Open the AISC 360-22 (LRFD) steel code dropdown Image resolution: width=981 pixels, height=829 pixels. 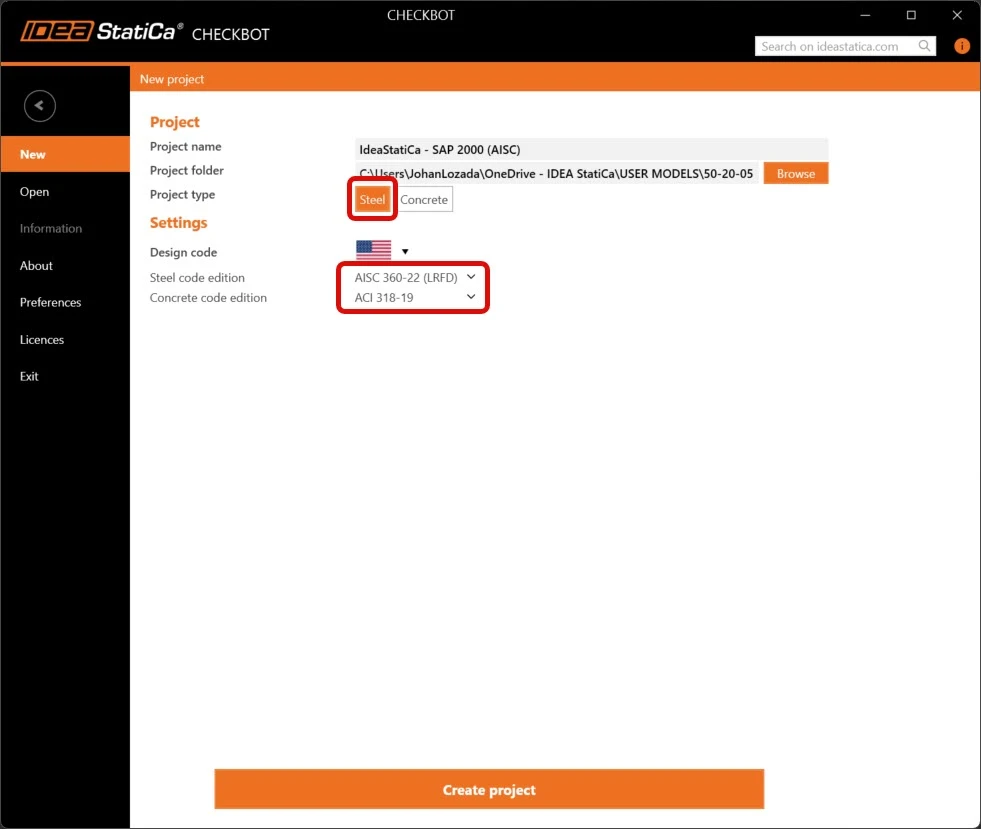point(414,277)
